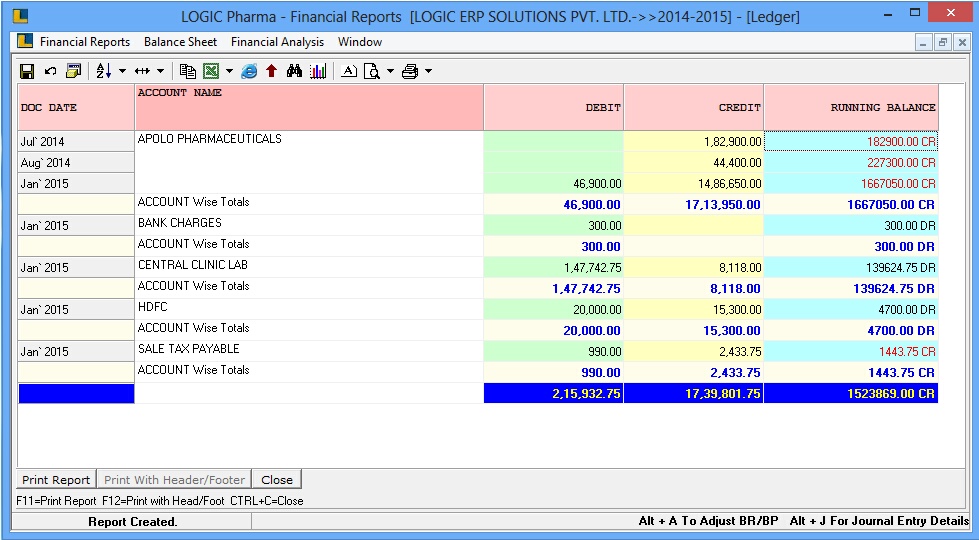Select the 17,13,950.00 credit total
This screenshot has width=979, height=540.
pos(693,205)
